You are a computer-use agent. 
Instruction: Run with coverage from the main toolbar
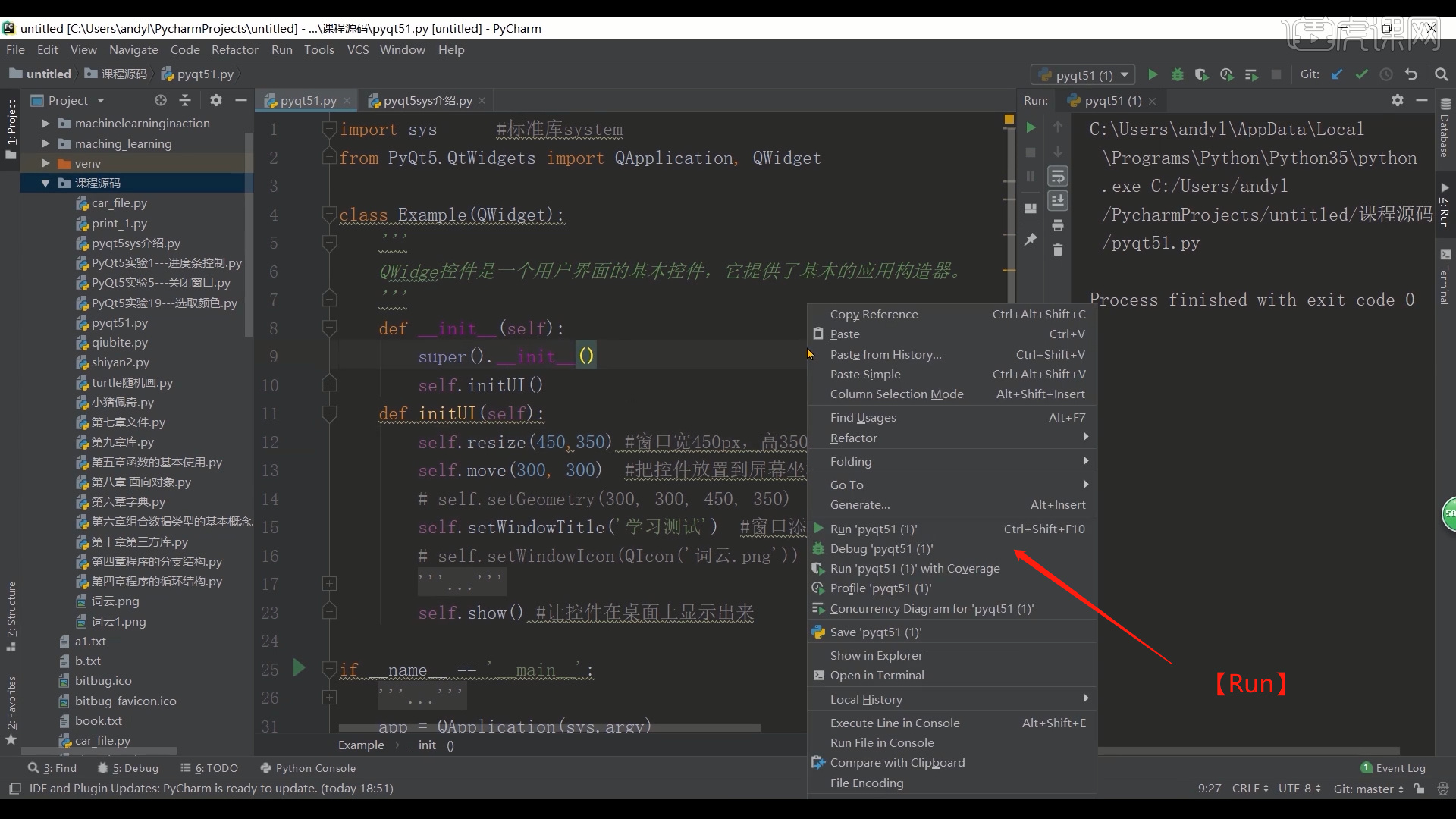[1202, 74]
